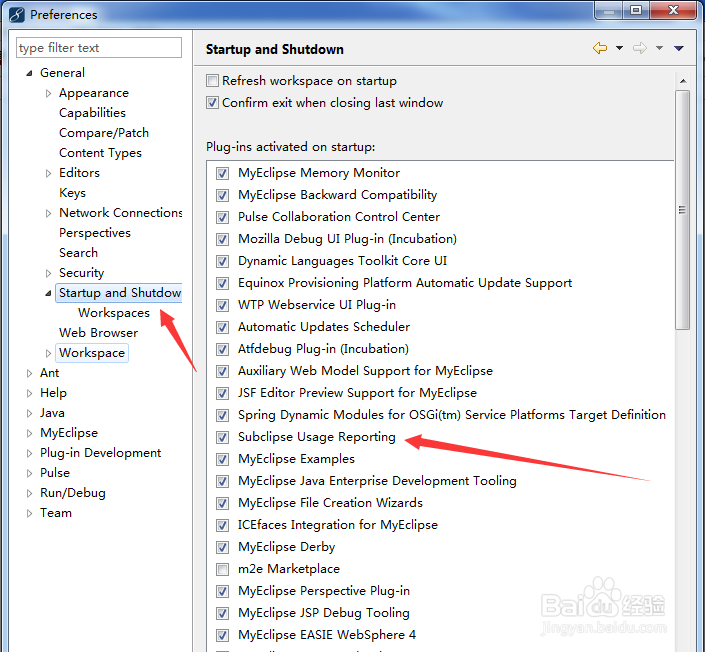Open the Content Types preferences page
The image size is (705, 652).
[100, 153]
